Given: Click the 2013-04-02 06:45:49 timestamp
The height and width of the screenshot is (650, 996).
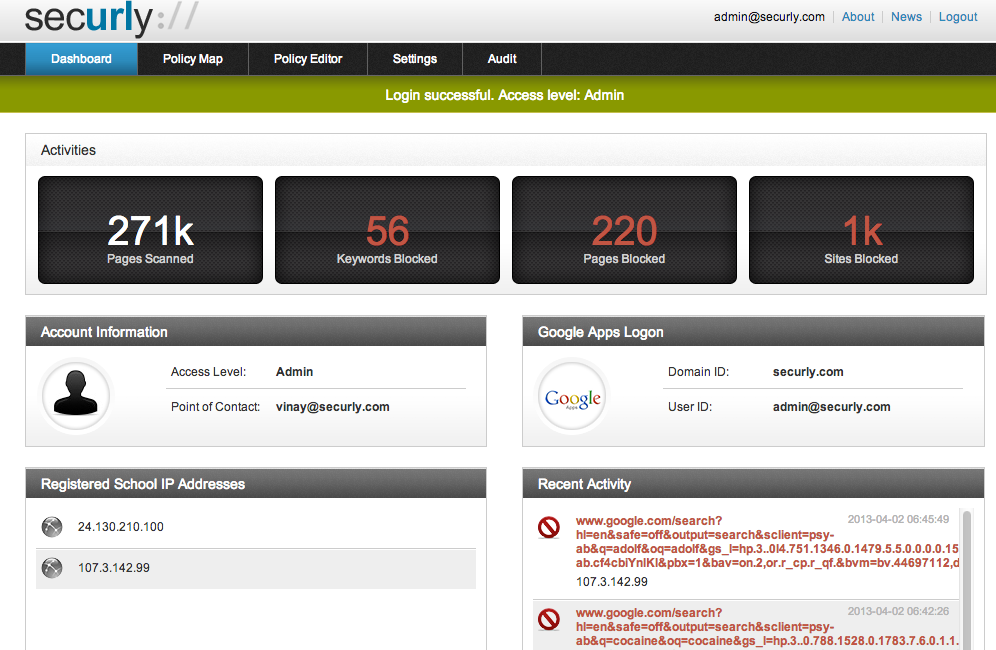Looking at the screenshot, I should (x=898, y=519).
